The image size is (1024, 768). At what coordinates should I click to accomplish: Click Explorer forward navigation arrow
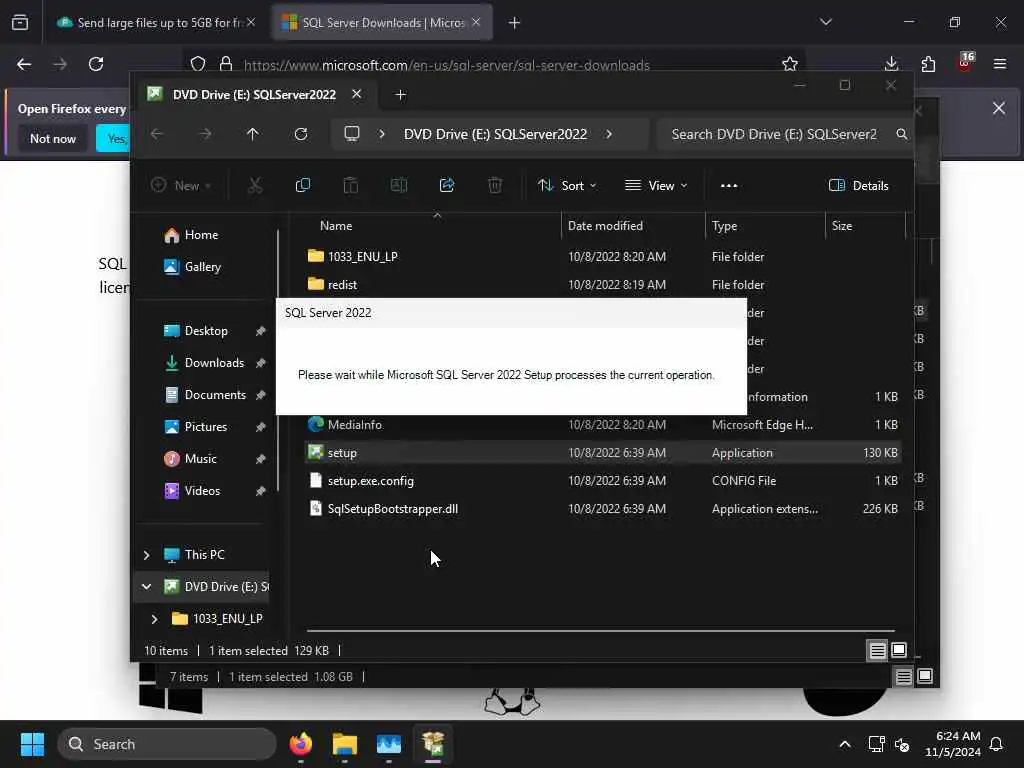coord(205,134)
